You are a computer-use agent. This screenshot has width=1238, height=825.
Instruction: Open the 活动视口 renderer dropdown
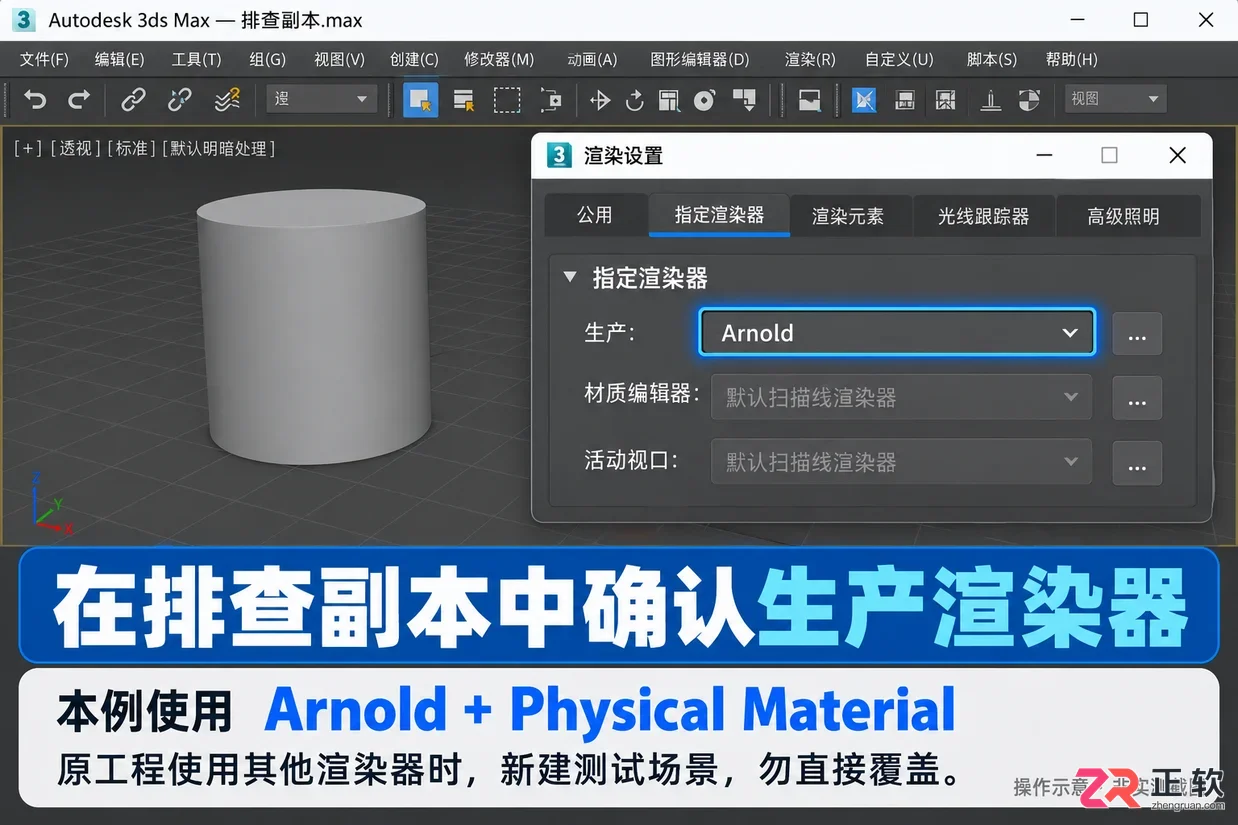click(901, 462)
